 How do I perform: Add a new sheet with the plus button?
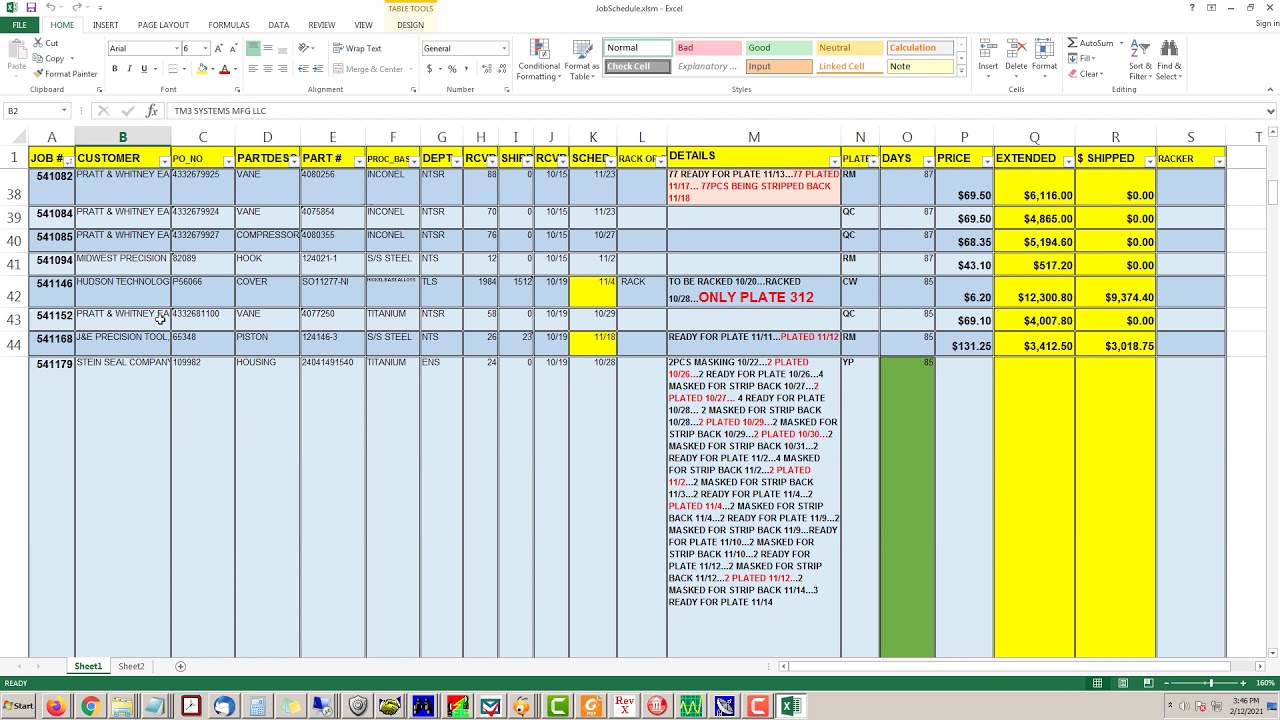[x=181, y=666]
